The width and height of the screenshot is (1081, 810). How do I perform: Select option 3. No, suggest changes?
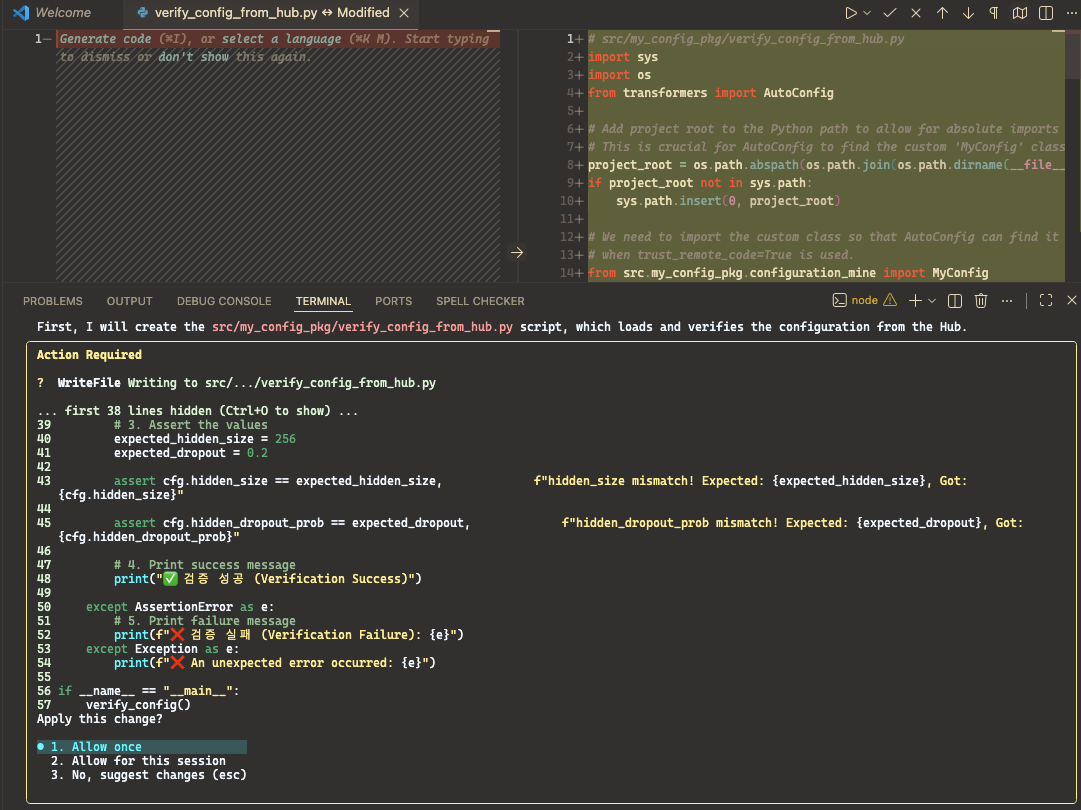(x=148, y=775)
